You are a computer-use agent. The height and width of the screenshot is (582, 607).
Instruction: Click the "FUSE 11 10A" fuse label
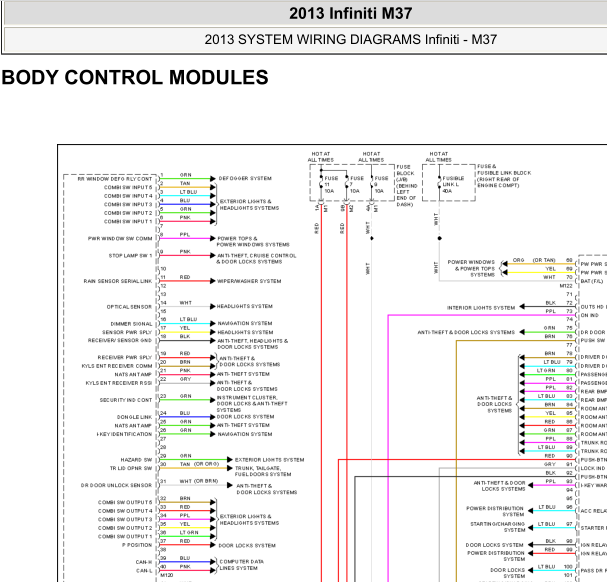331,184
